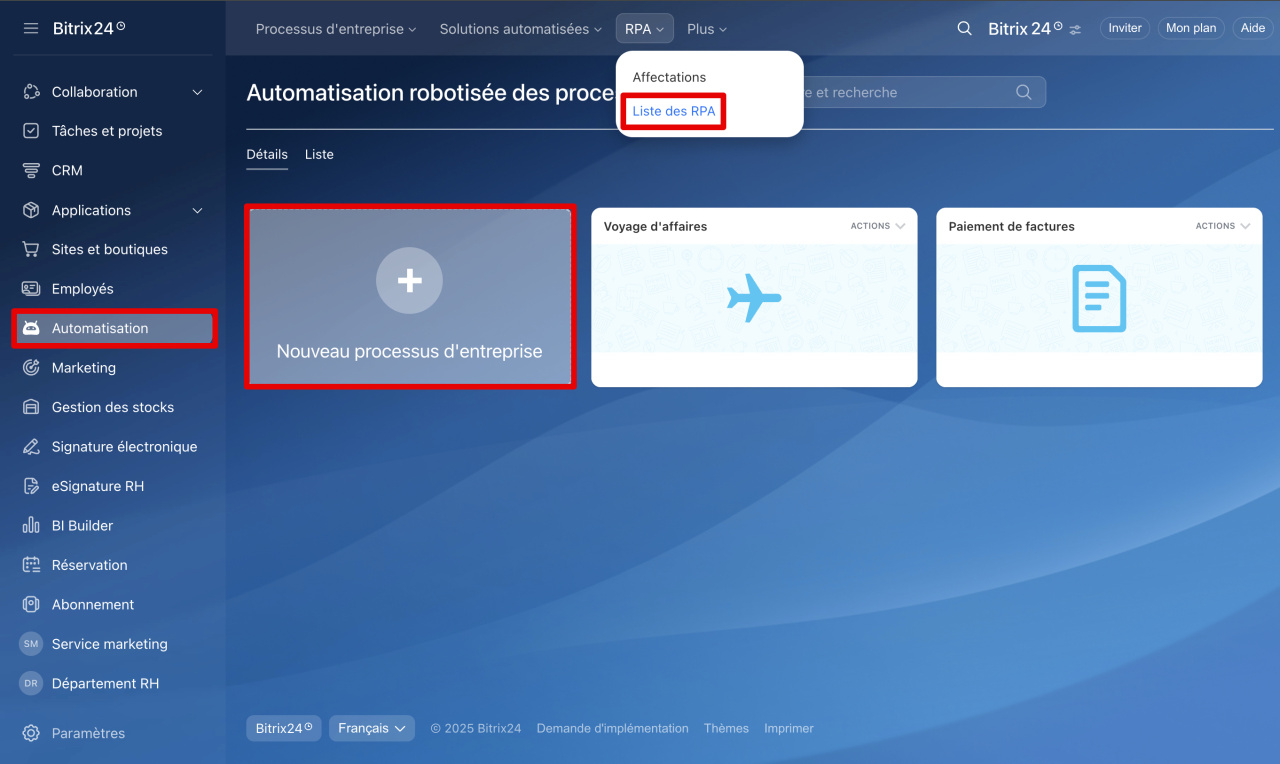Open the Processus d'entreprise dropdown

336,29
